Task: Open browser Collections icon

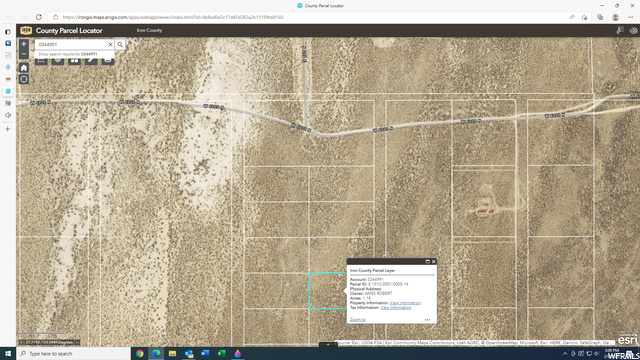Action: [600, 17]
